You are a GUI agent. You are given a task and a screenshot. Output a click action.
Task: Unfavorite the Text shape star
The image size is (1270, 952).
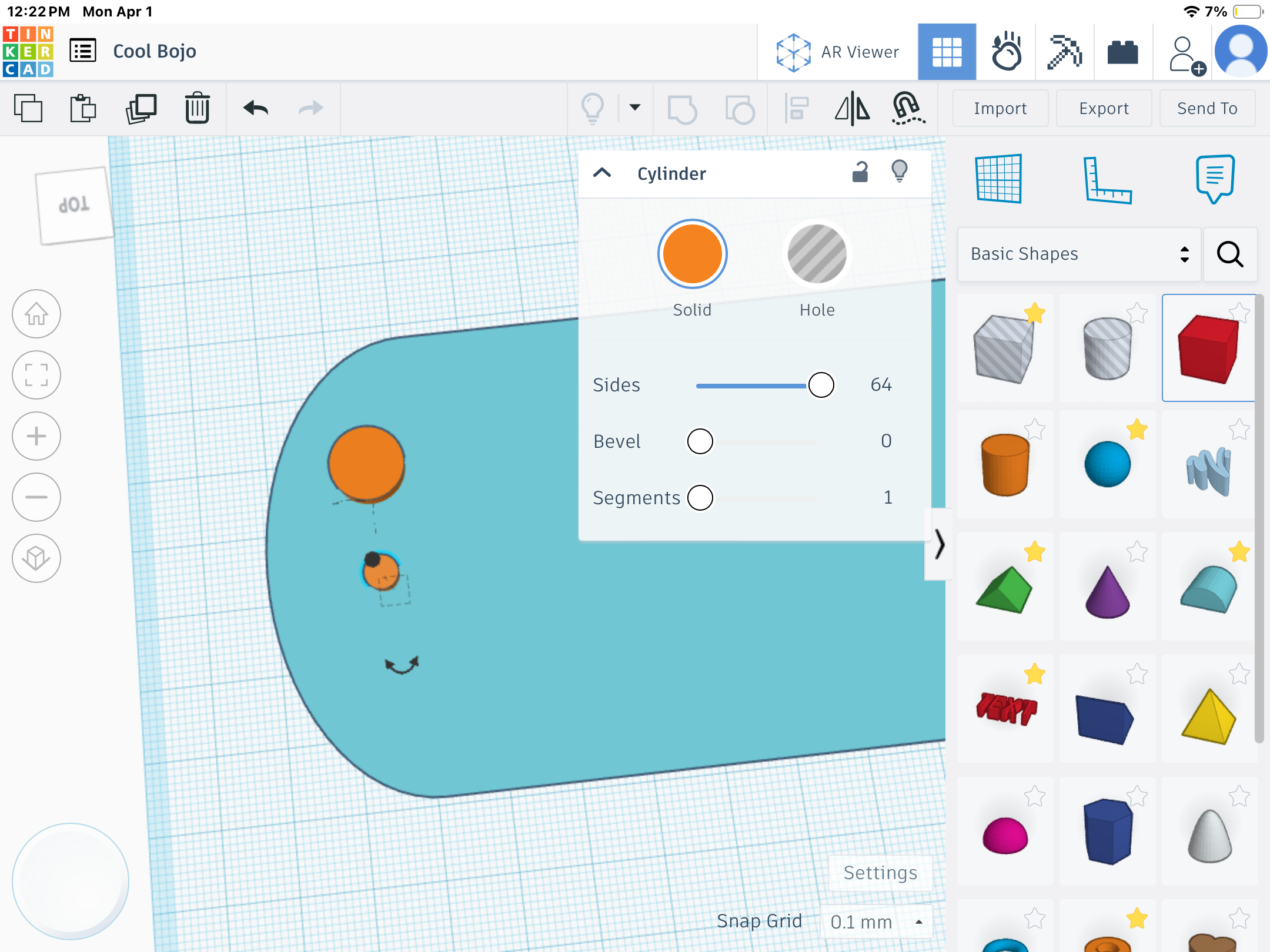[1035, 674]
